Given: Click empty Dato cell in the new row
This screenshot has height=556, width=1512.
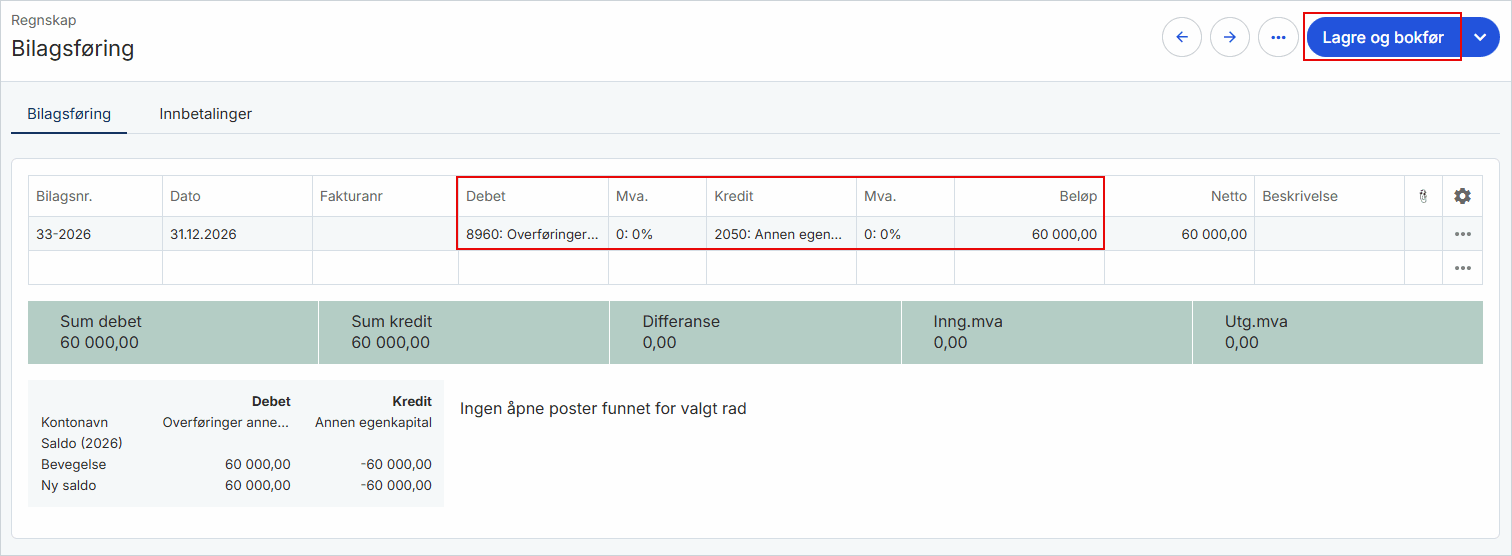Looking at the screenshot, I should (237, 268).
